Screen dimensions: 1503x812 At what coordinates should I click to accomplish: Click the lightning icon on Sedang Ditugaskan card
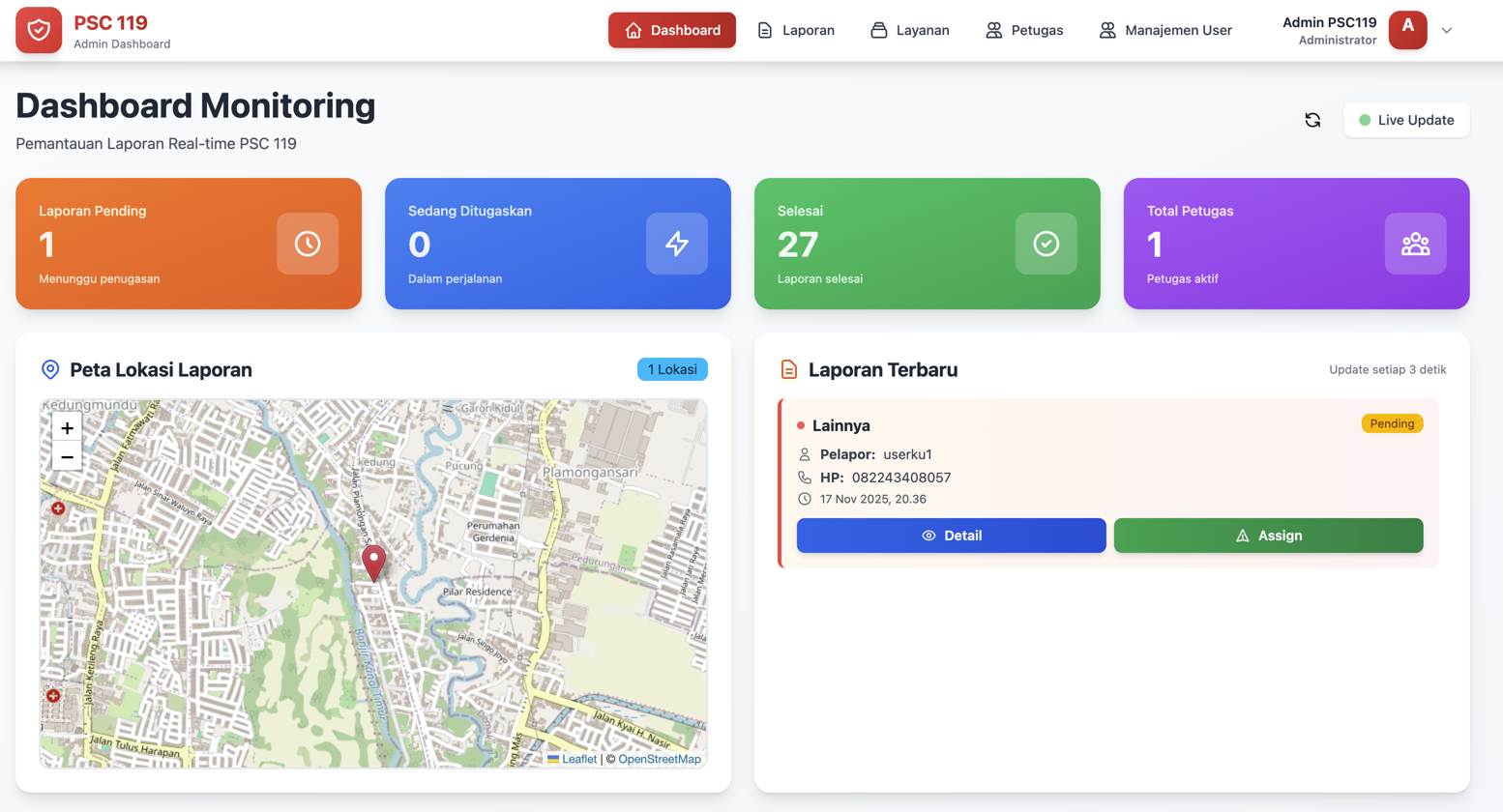point(677,244)
